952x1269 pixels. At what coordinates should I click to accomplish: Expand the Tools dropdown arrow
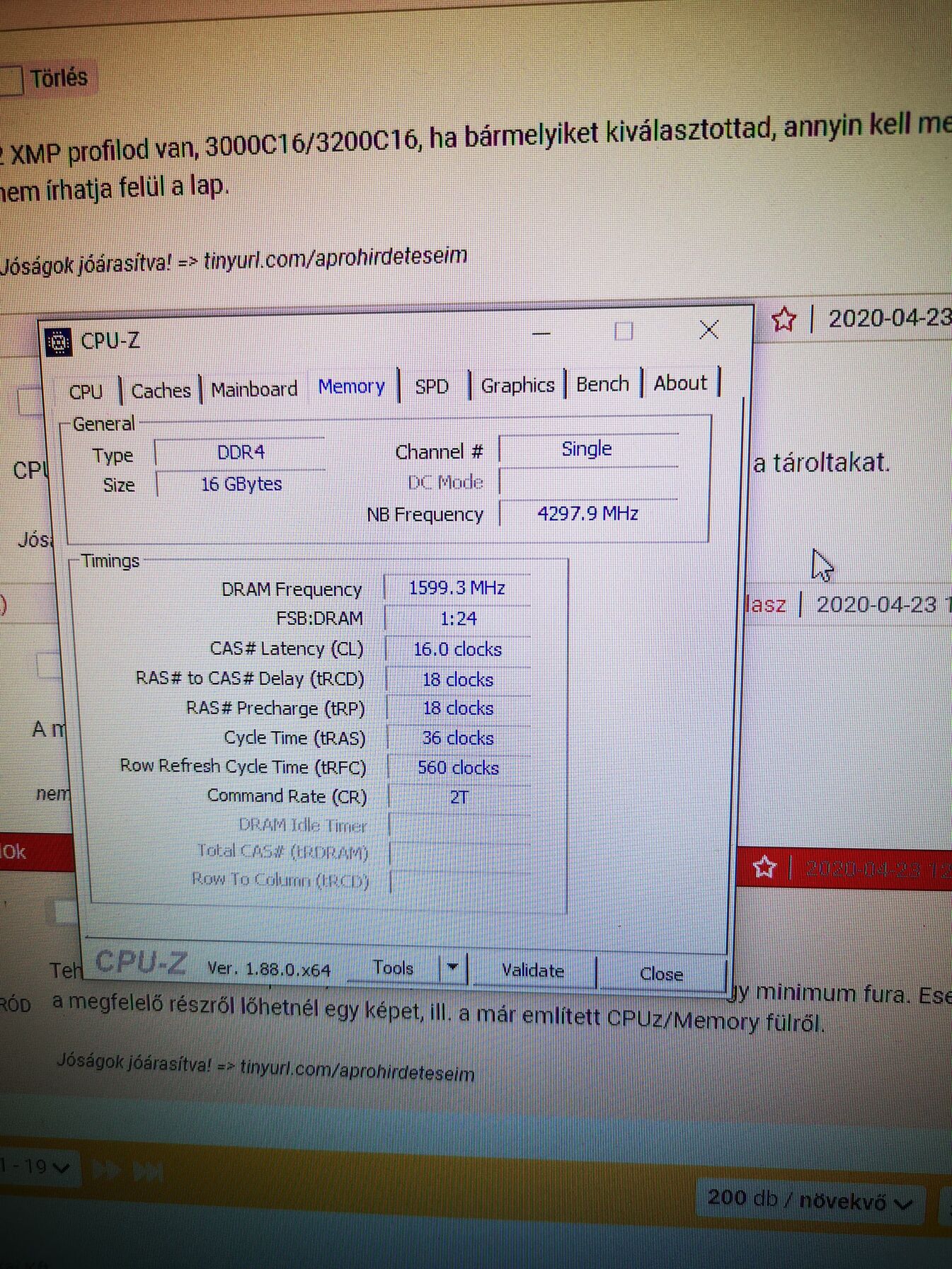point(453,967)
